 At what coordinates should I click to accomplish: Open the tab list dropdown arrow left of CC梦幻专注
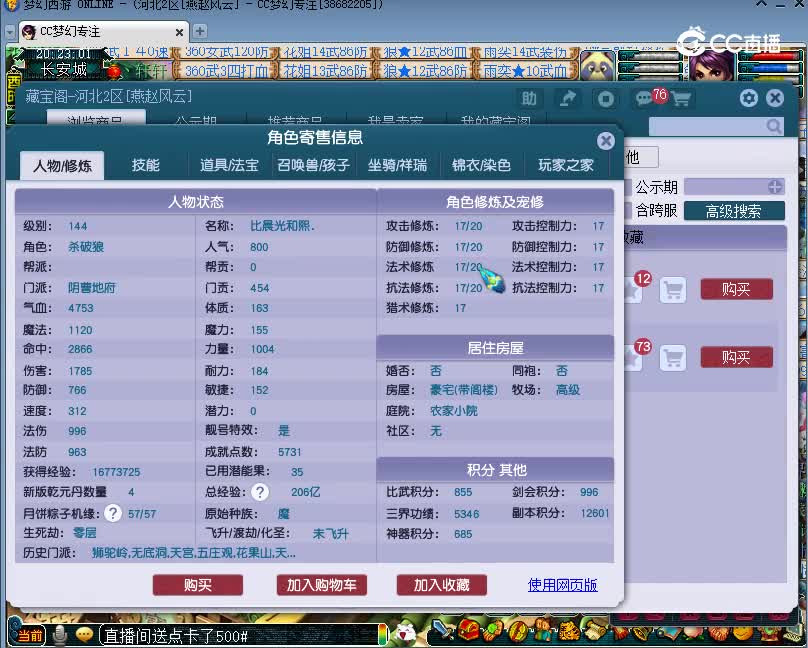point(10,32)
